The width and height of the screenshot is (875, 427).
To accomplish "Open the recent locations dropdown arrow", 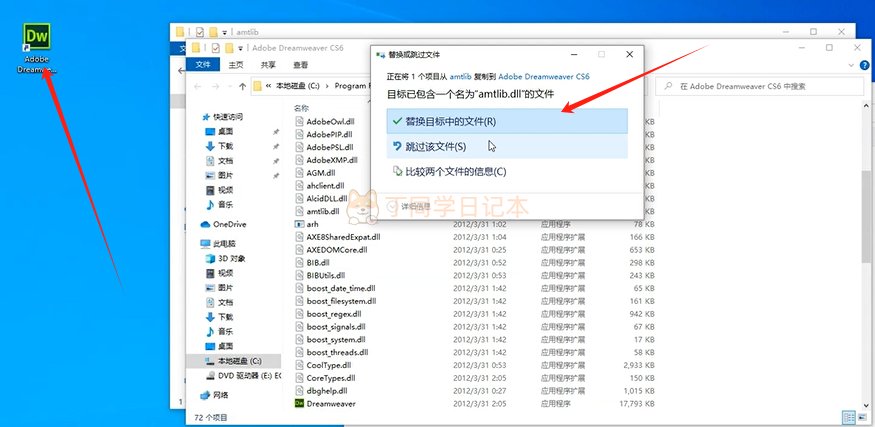I will [229, 87].
